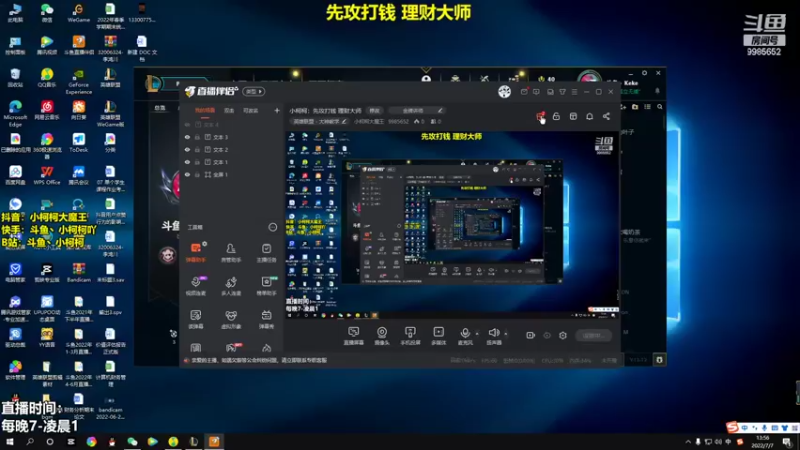Click the notice text in the bottom status bar
This screenshot has height=450, width=800.
(x=259, y=360)
